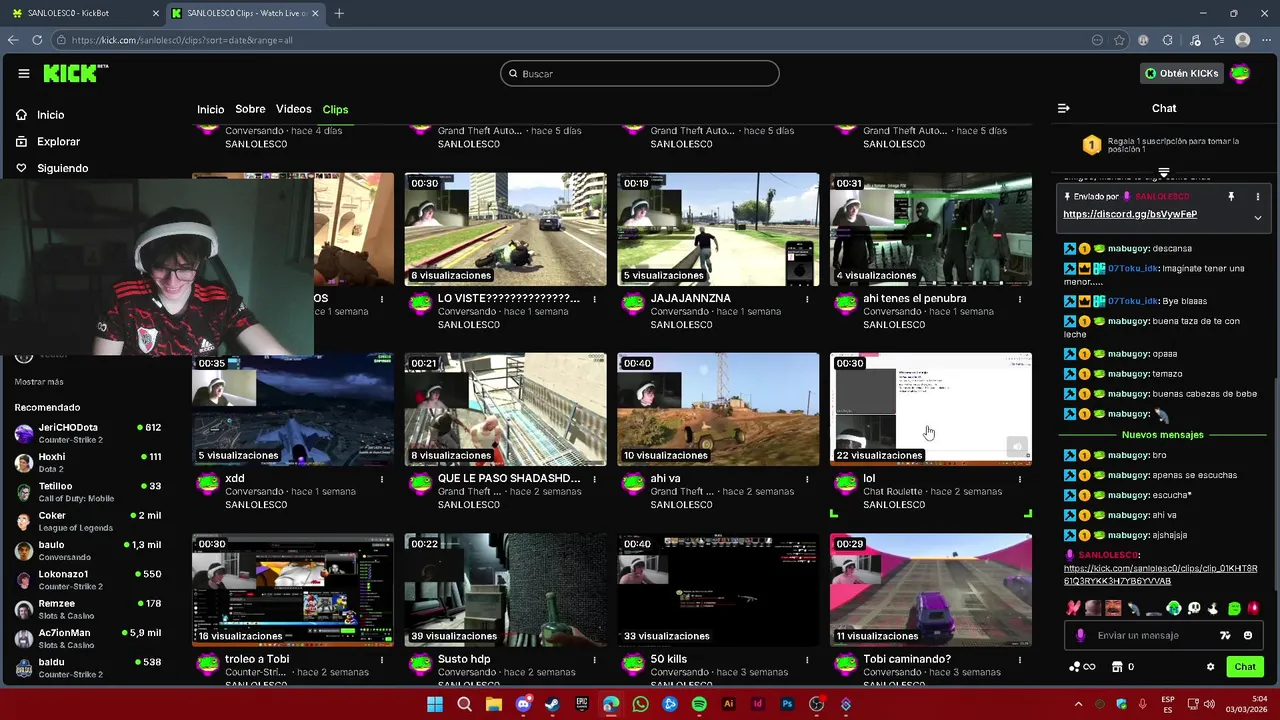Open options for JAJAJANNZNA clip
The height and width of the screenshot is (720, 1280).
pos(807,299)
